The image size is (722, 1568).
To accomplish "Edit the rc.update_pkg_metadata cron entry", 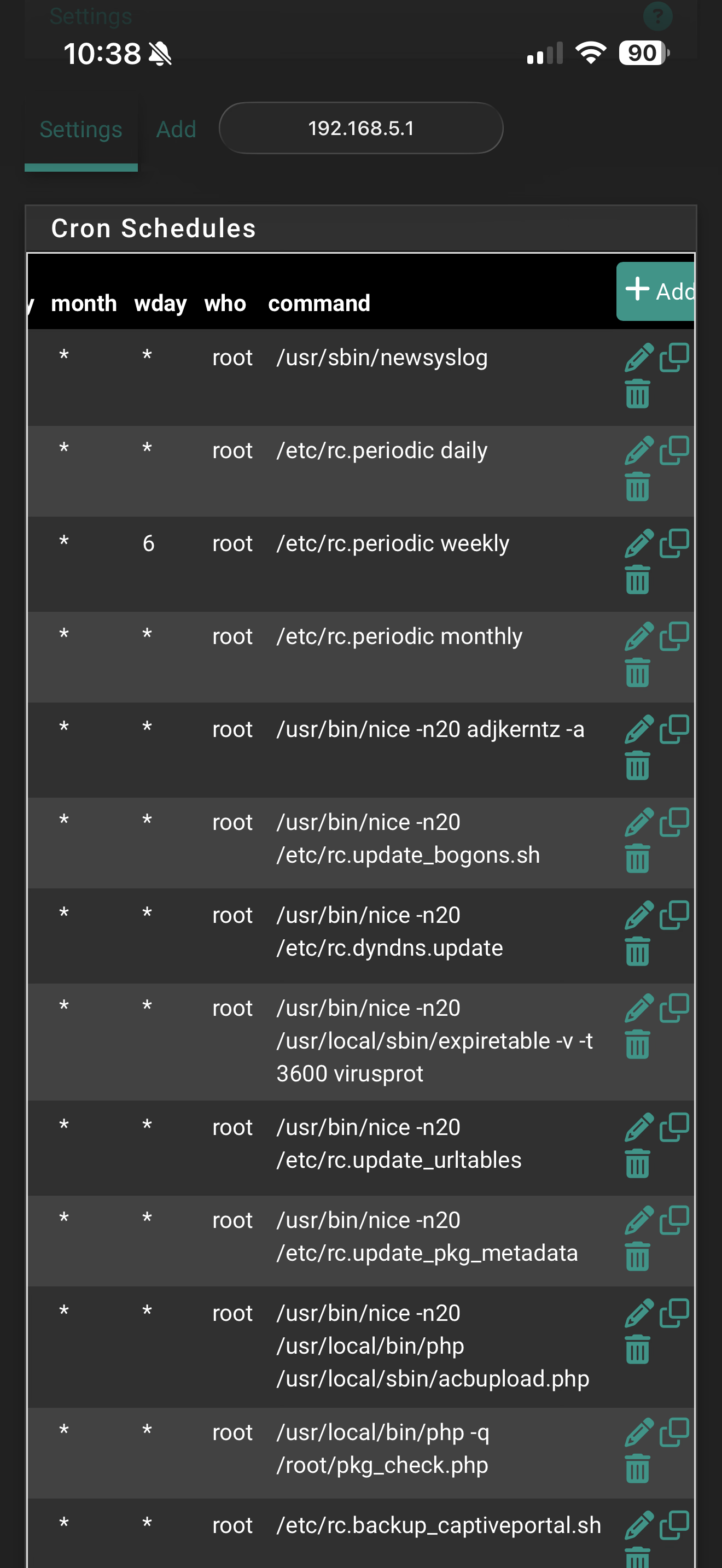I will 639,1220.
